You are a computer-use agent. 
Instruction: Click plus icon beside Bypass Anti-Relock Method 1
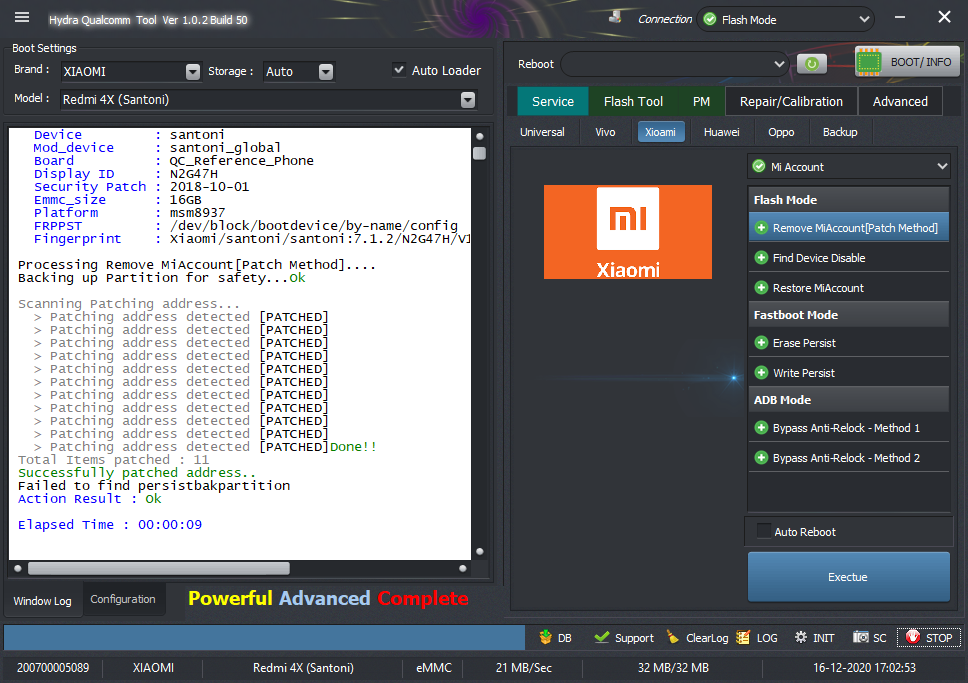tap(761, 428)
